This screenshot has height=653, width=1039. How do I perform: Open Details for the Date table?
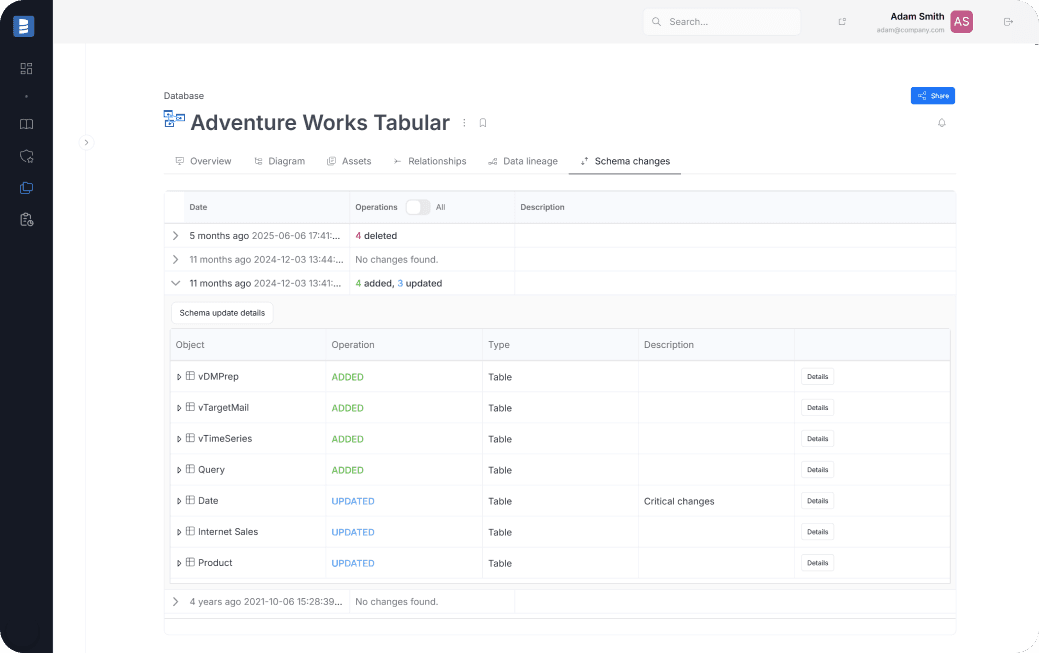click(x=817, y=500)
